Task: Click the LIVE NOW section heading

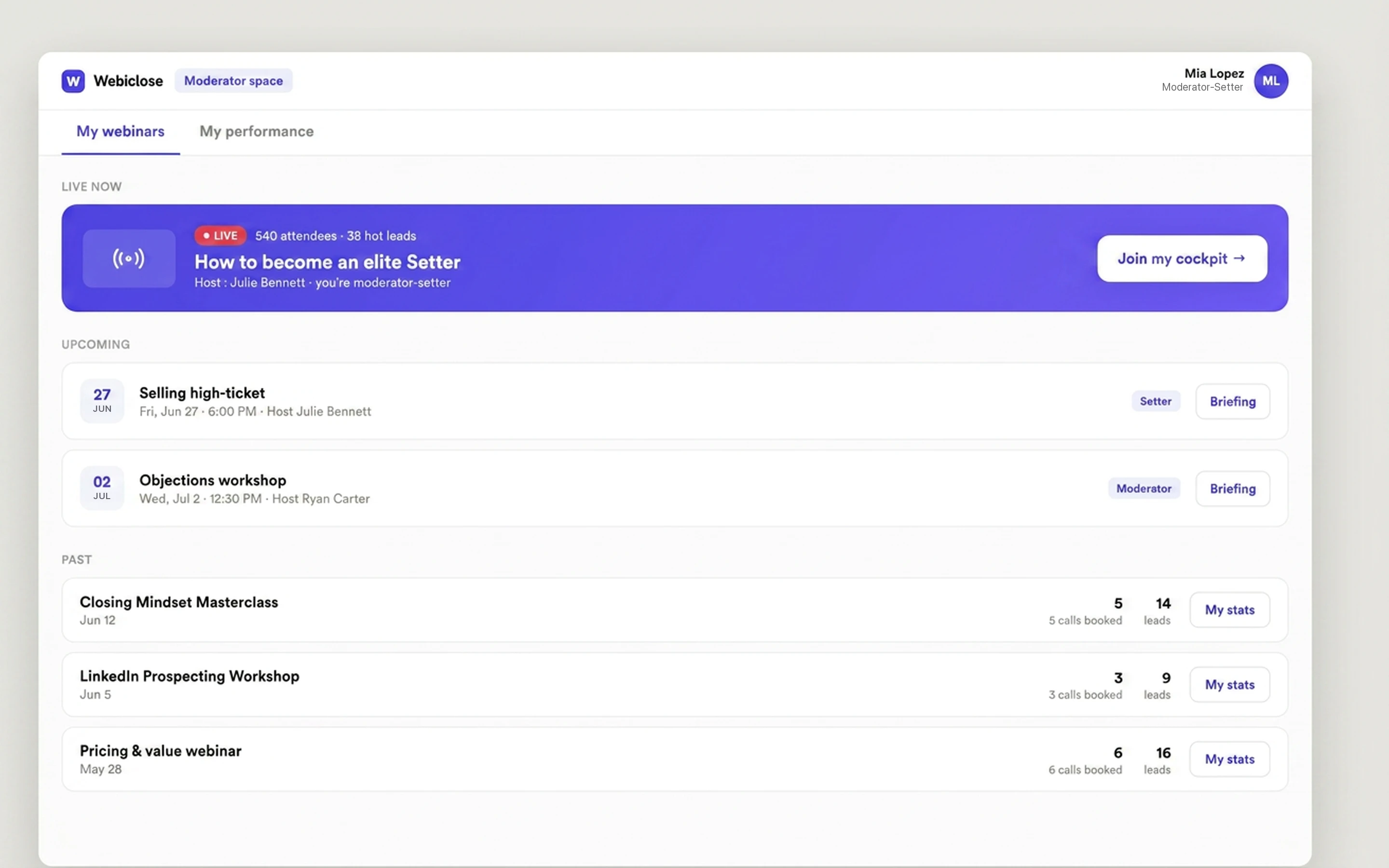Action: pyautogui.click(x=92, y=187)
